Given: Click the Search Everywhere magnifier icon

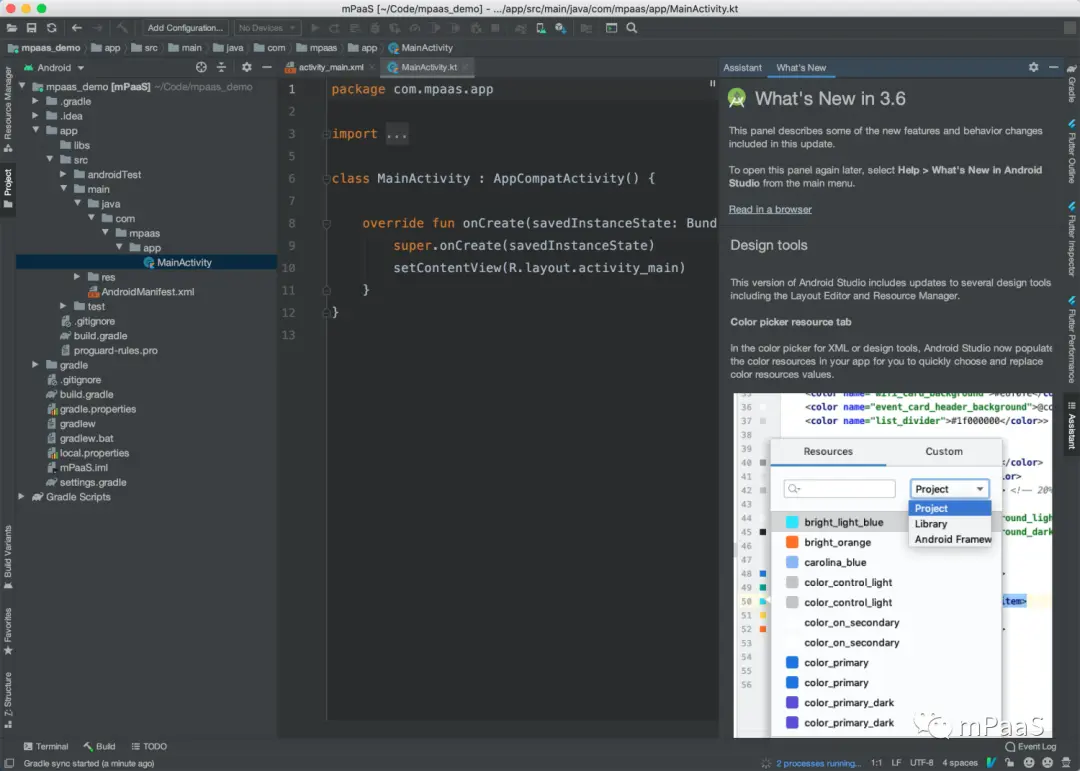Looking at the screenshot, I should (632, 28).
